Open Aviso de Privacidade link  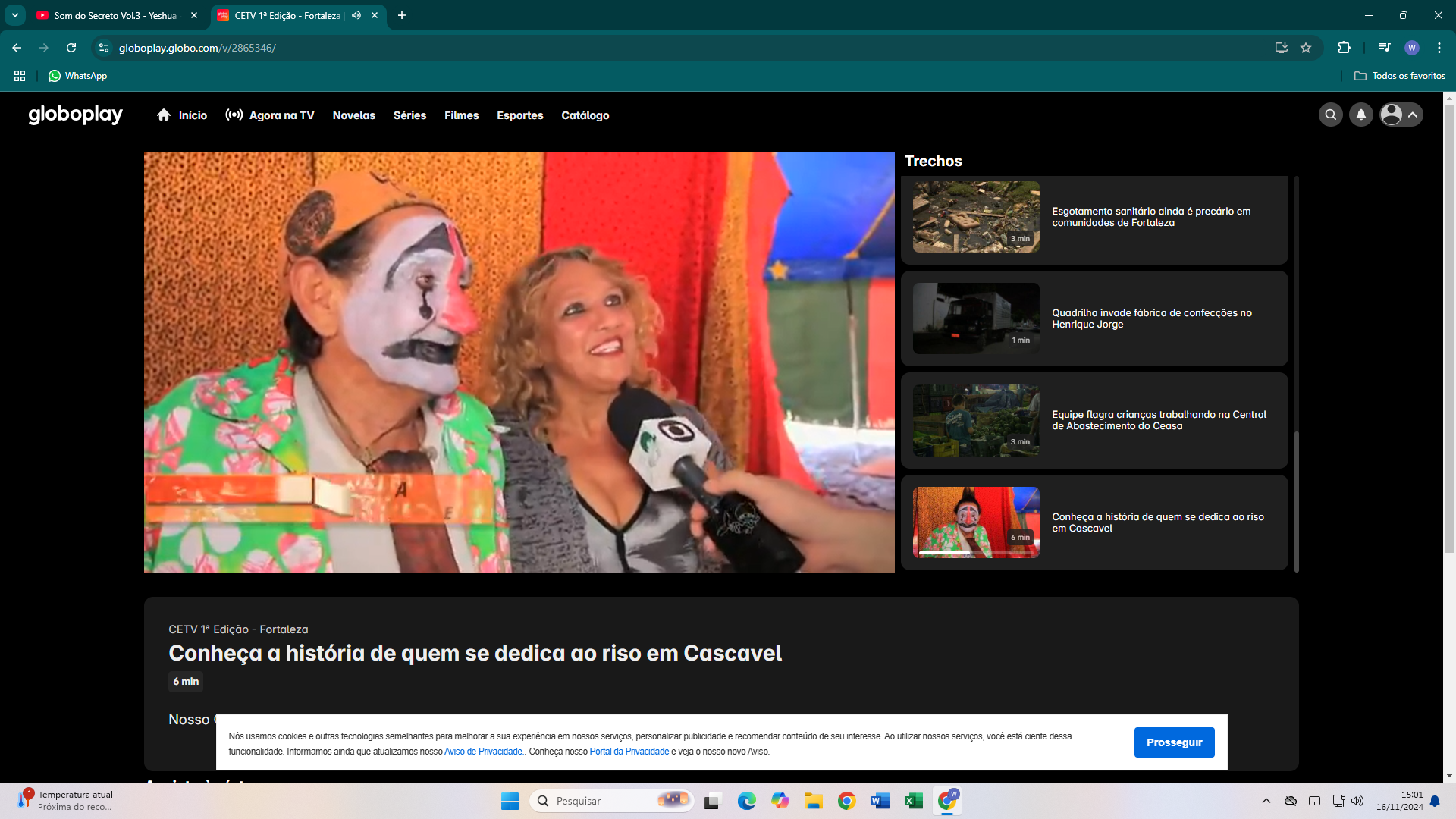(x=483, y=752)
